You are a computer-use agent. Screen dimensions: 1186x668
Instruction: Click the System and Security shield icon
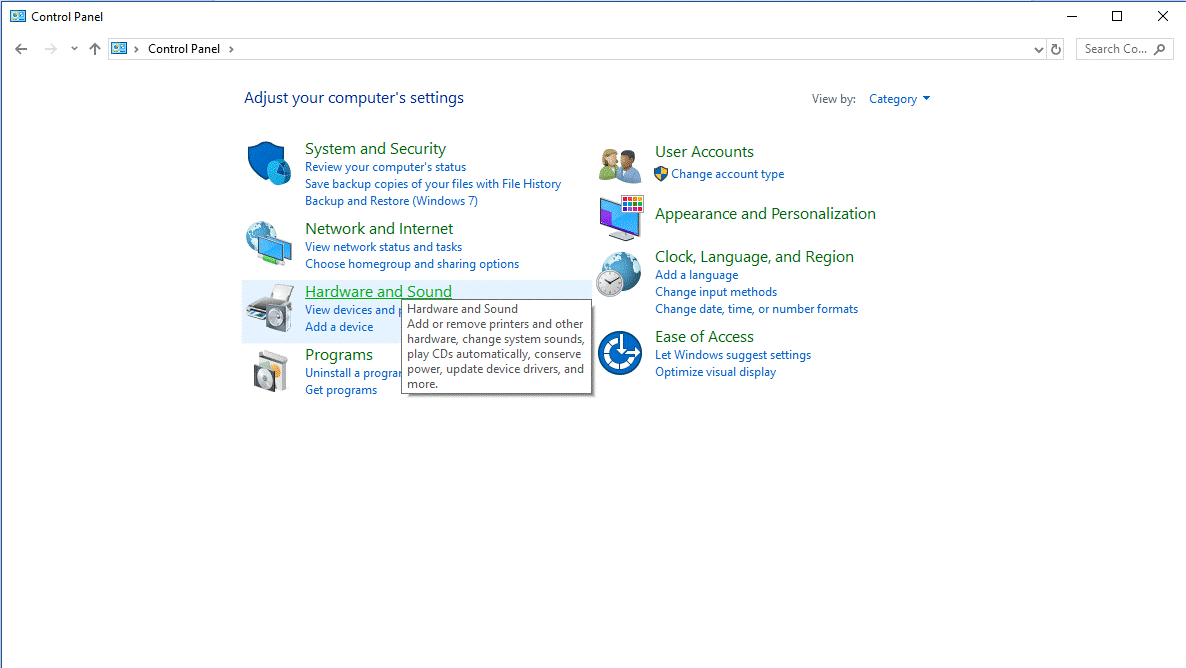pyautogui.click(x=269, y=163)
